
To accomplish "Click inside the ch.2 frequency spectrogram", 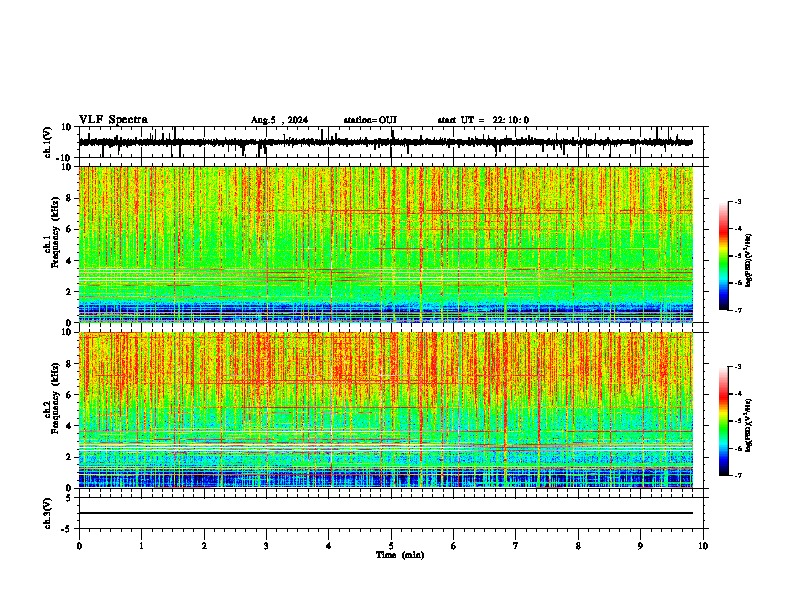I will (x=386, y=410).
